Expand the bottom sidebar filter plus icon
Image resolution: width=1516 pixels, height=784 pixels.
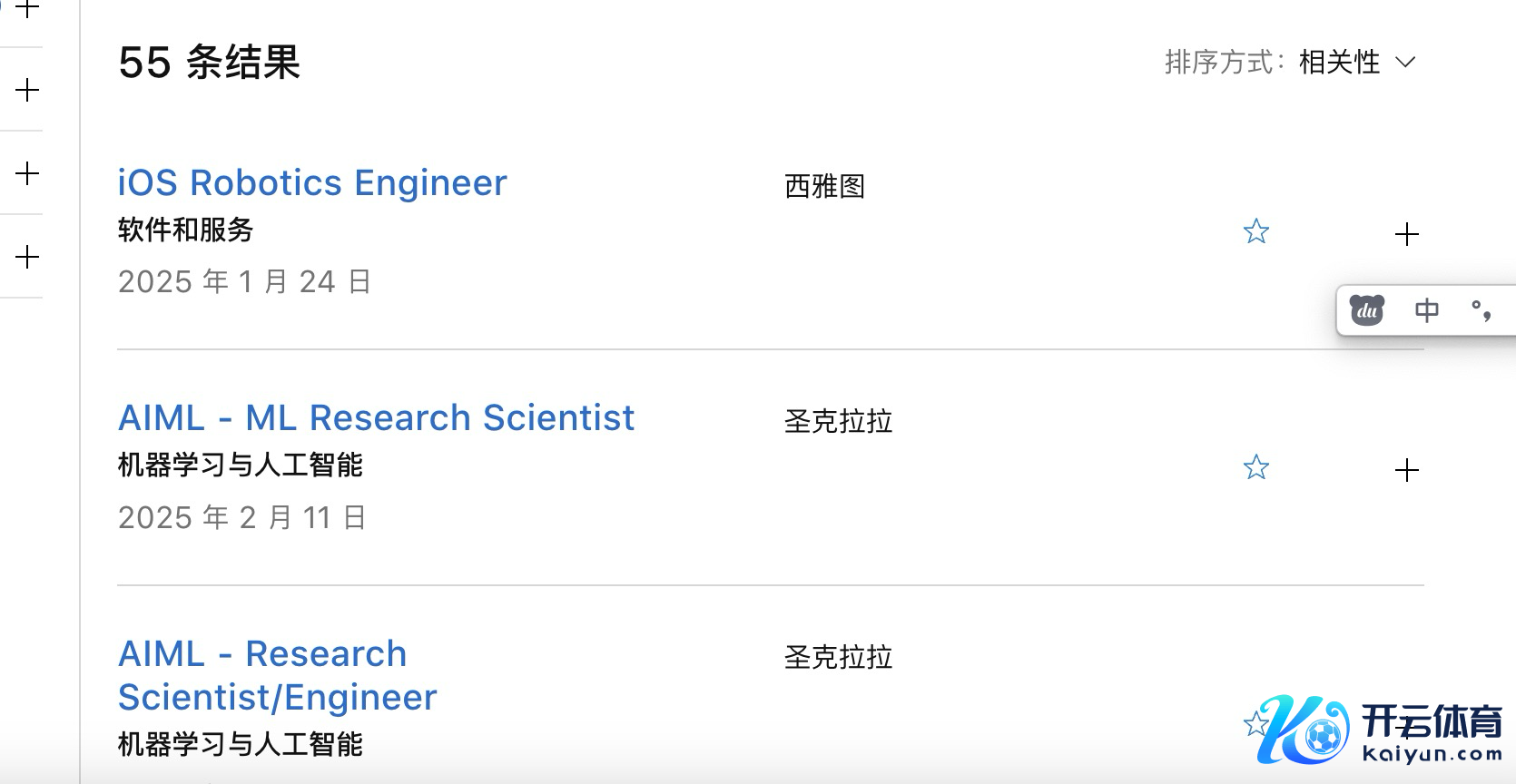pyautogui.click(x=28, y=257)
